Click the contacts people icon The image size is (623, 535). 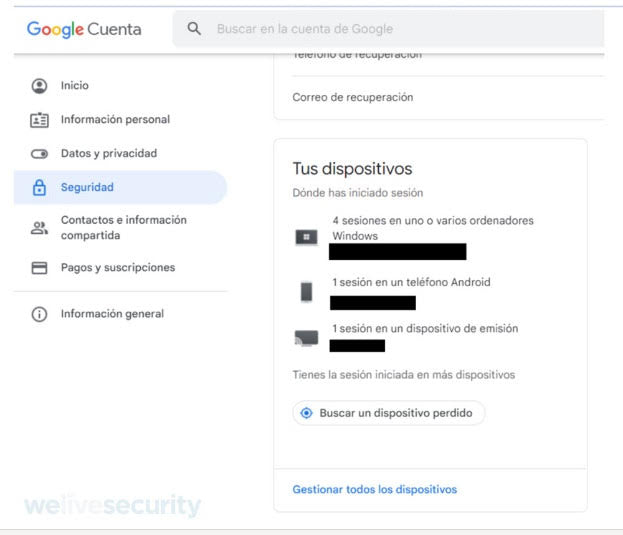click(x=40, y=228)
